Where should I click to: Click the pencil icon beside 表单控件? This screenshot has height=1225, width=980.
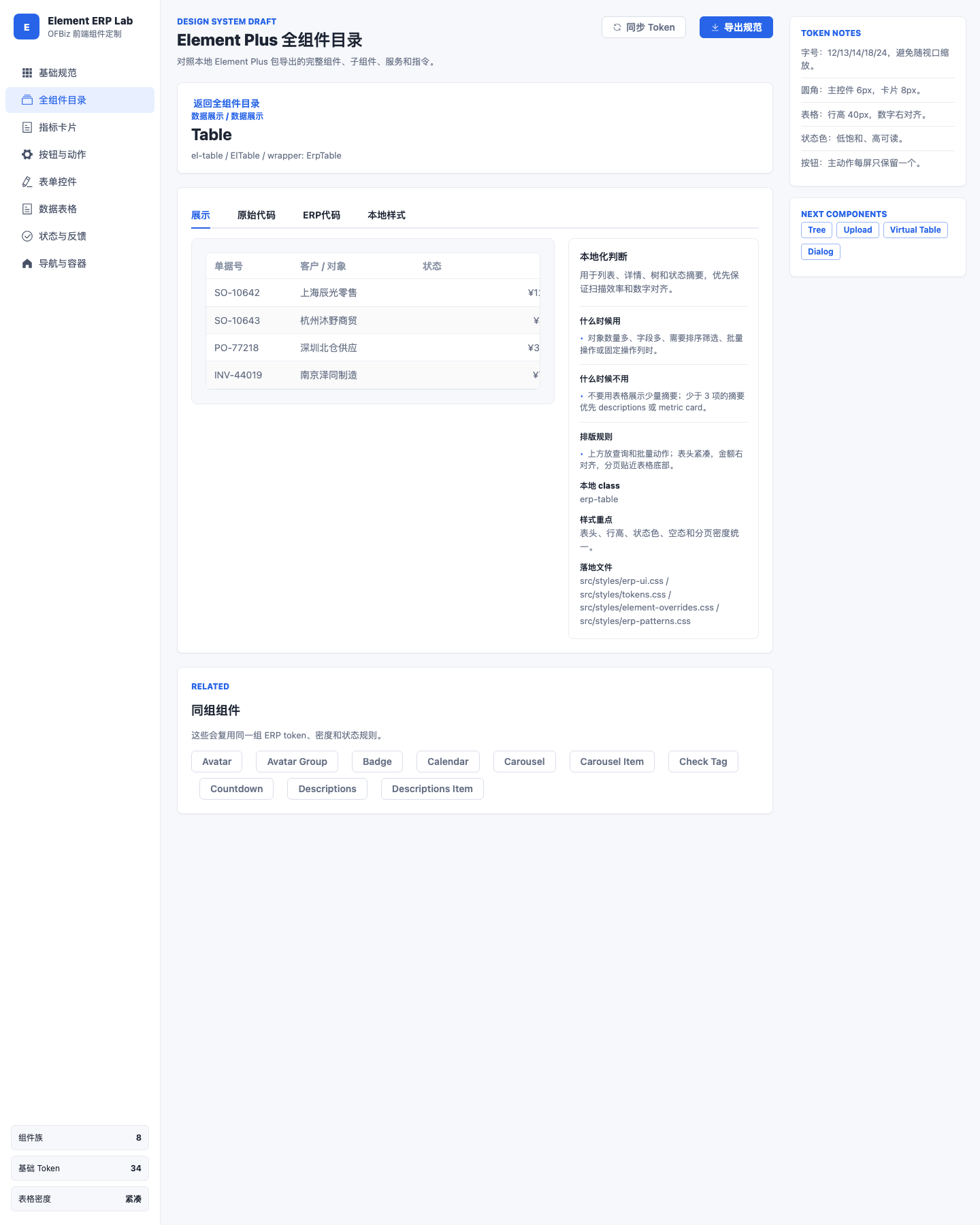[x=27, y=182]
